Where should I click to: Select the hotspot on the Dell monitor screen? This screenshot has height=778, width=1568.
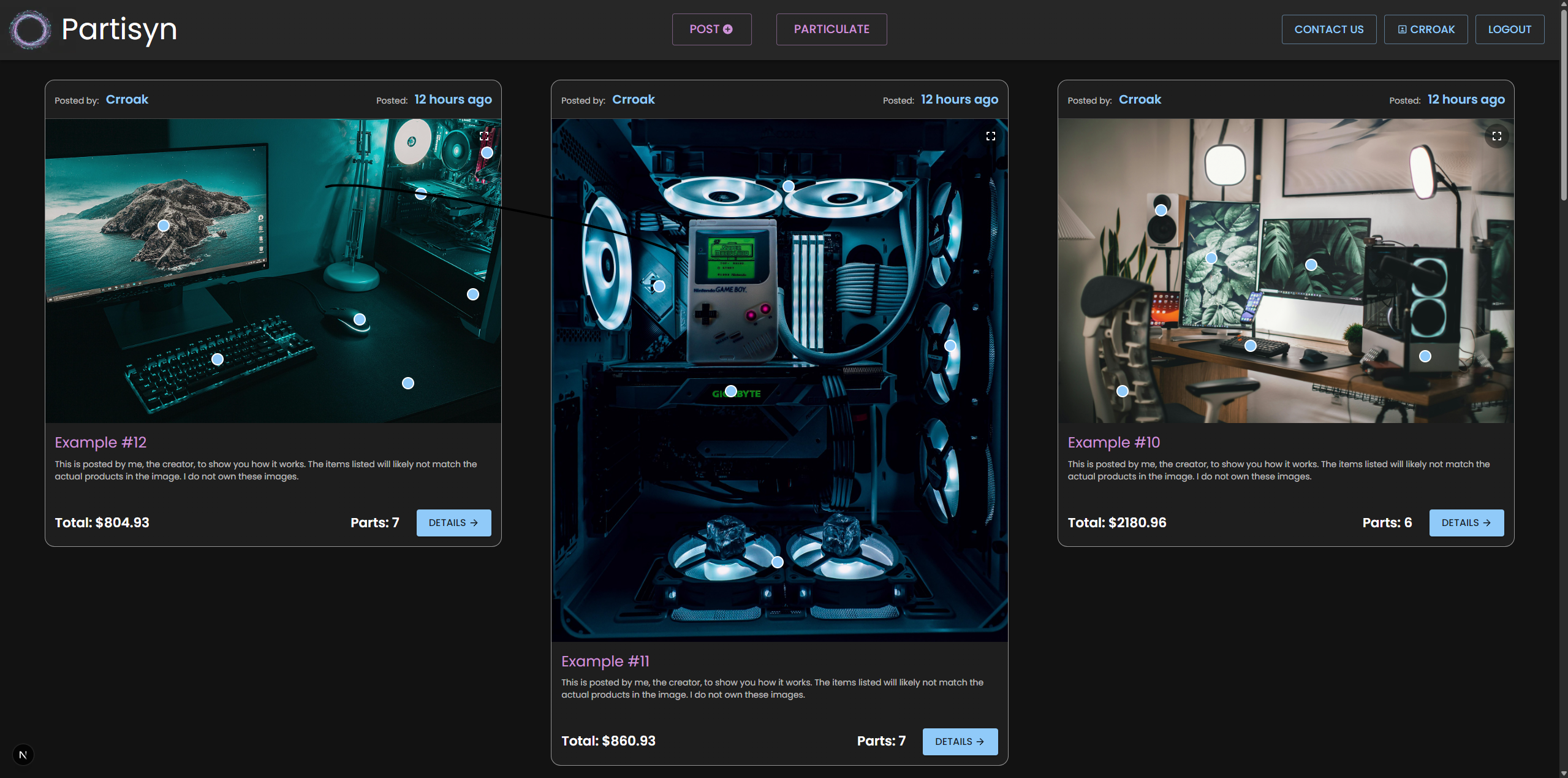click(164, 226)
